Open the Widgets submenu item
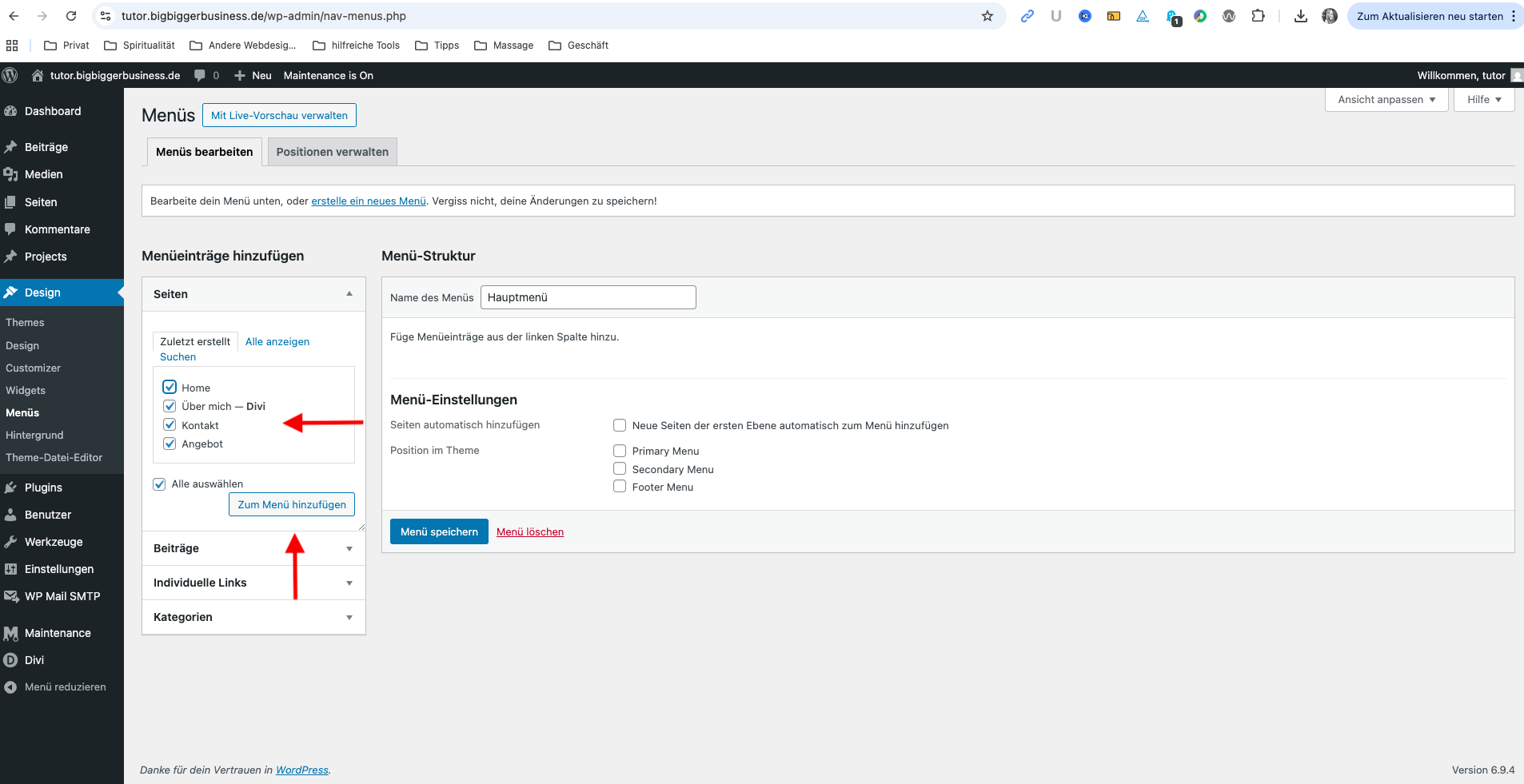The width and height of the screenshot is (1524, 784). click(26, 391)
